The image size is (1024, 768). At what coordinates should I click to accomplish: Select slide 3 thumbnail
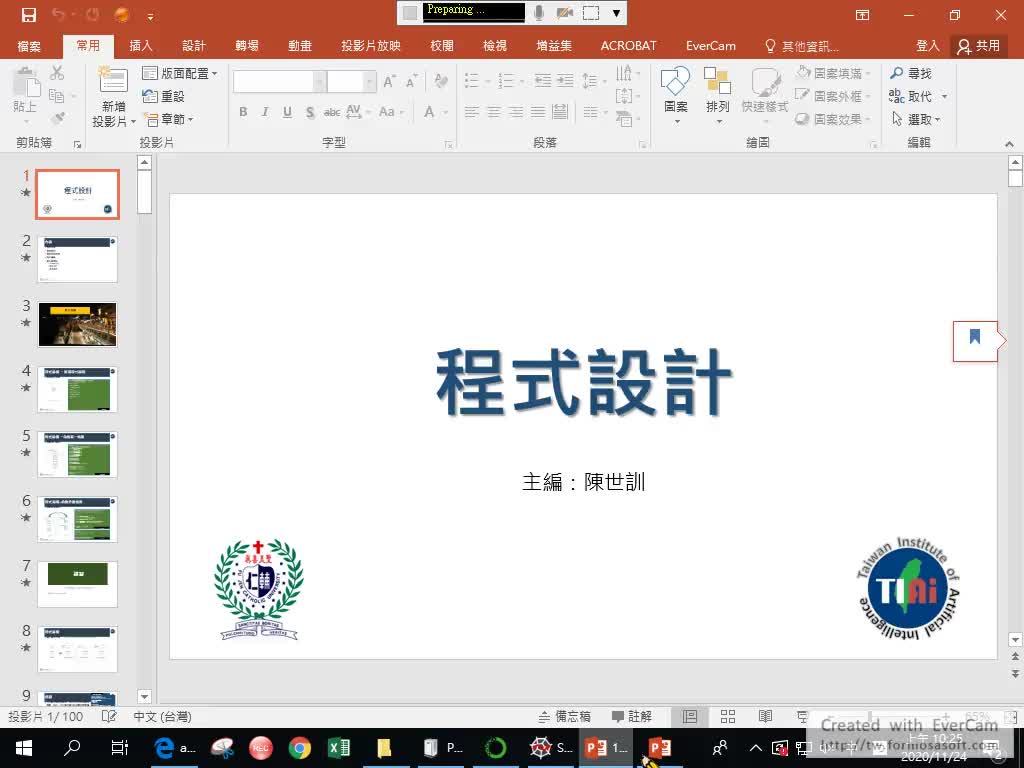[78, 325]
